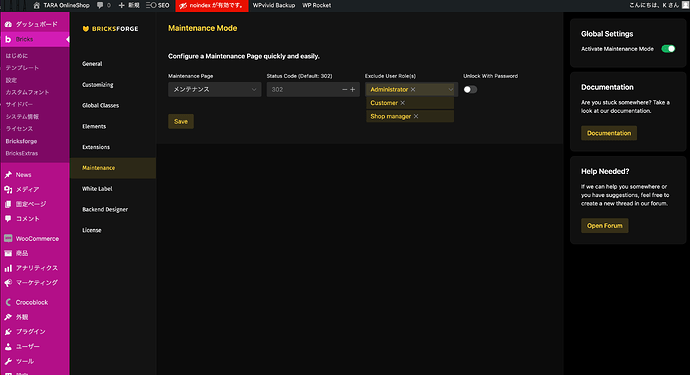Click the Bricks logo icon in sidebar
The width and height of the screenshot is (690, 375).
(8, 39)
